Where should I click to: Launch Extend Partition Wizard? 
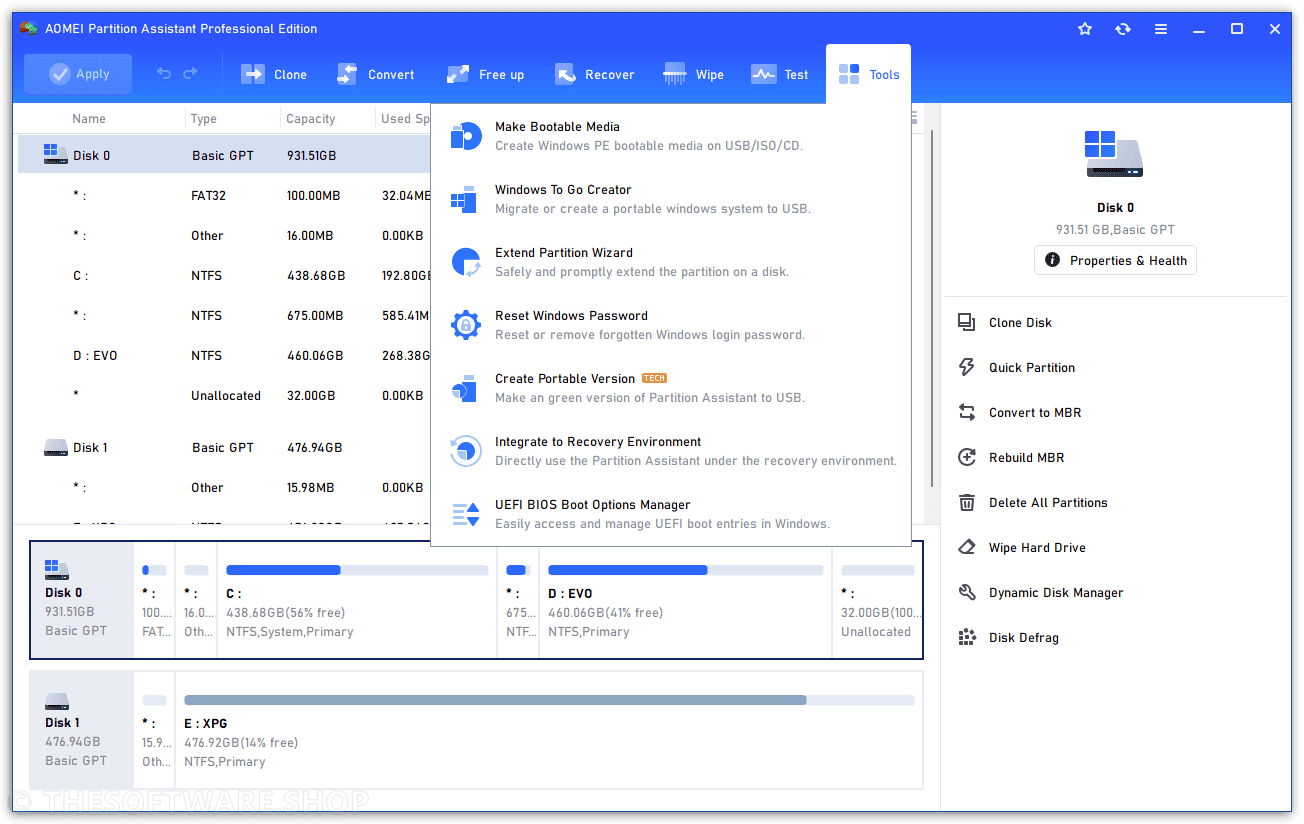(x=671, y=262)
